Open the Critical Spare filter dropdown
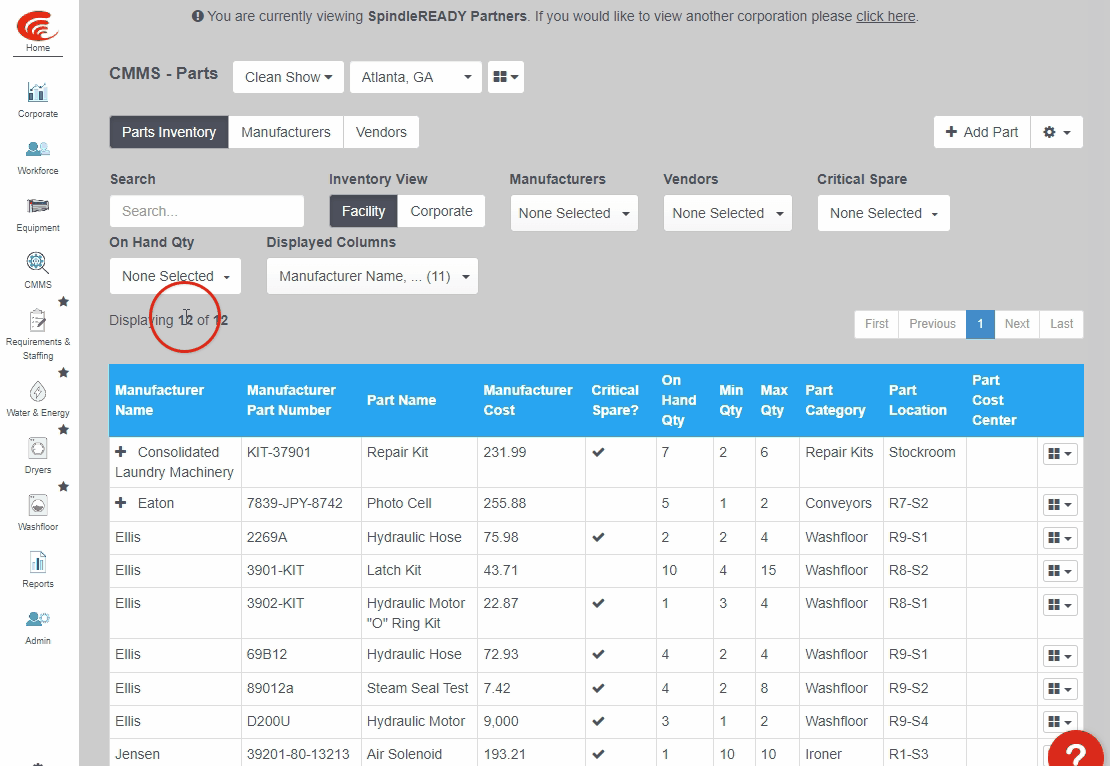The image size is (1110, 766). click(x=883, y=213)
